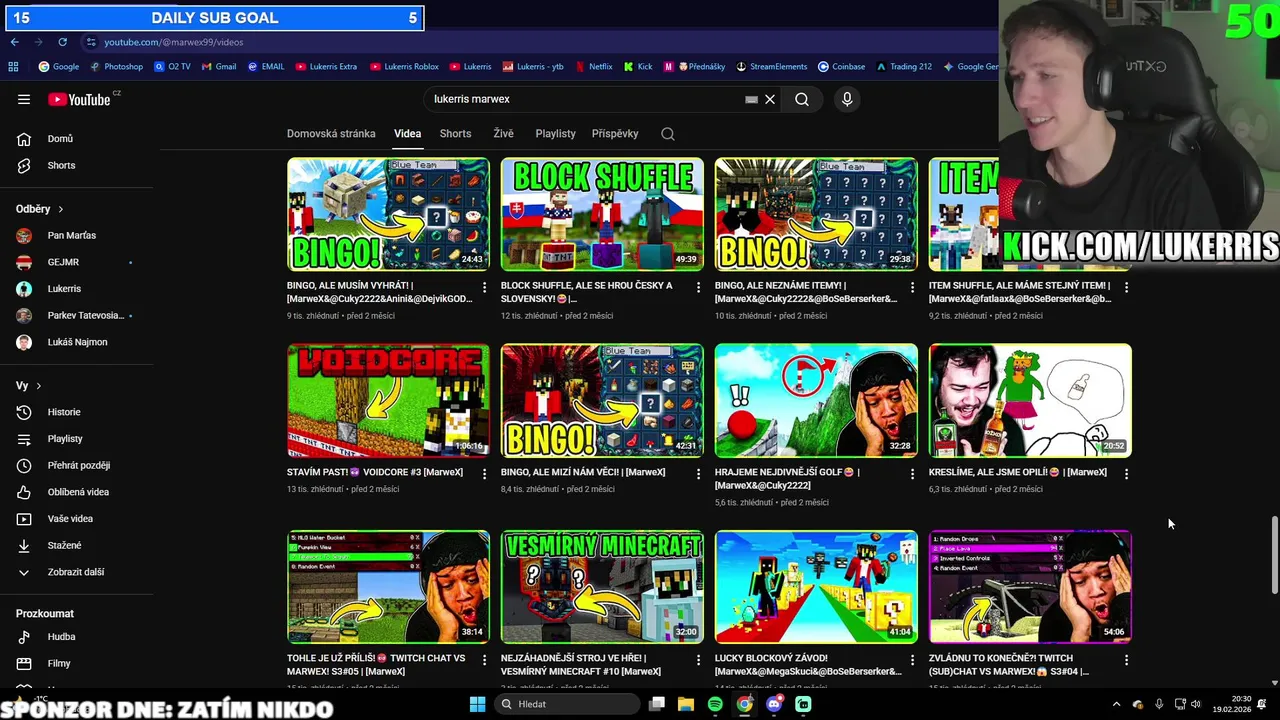
Task: Switch to Domovská stránka tab
Action: point(331,134)
